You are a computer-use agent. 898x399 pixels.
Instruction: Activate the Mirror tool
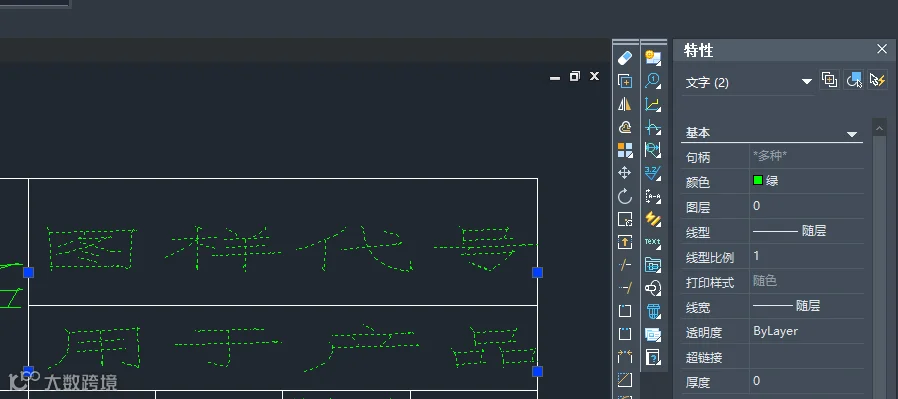[x=625, y=104]
